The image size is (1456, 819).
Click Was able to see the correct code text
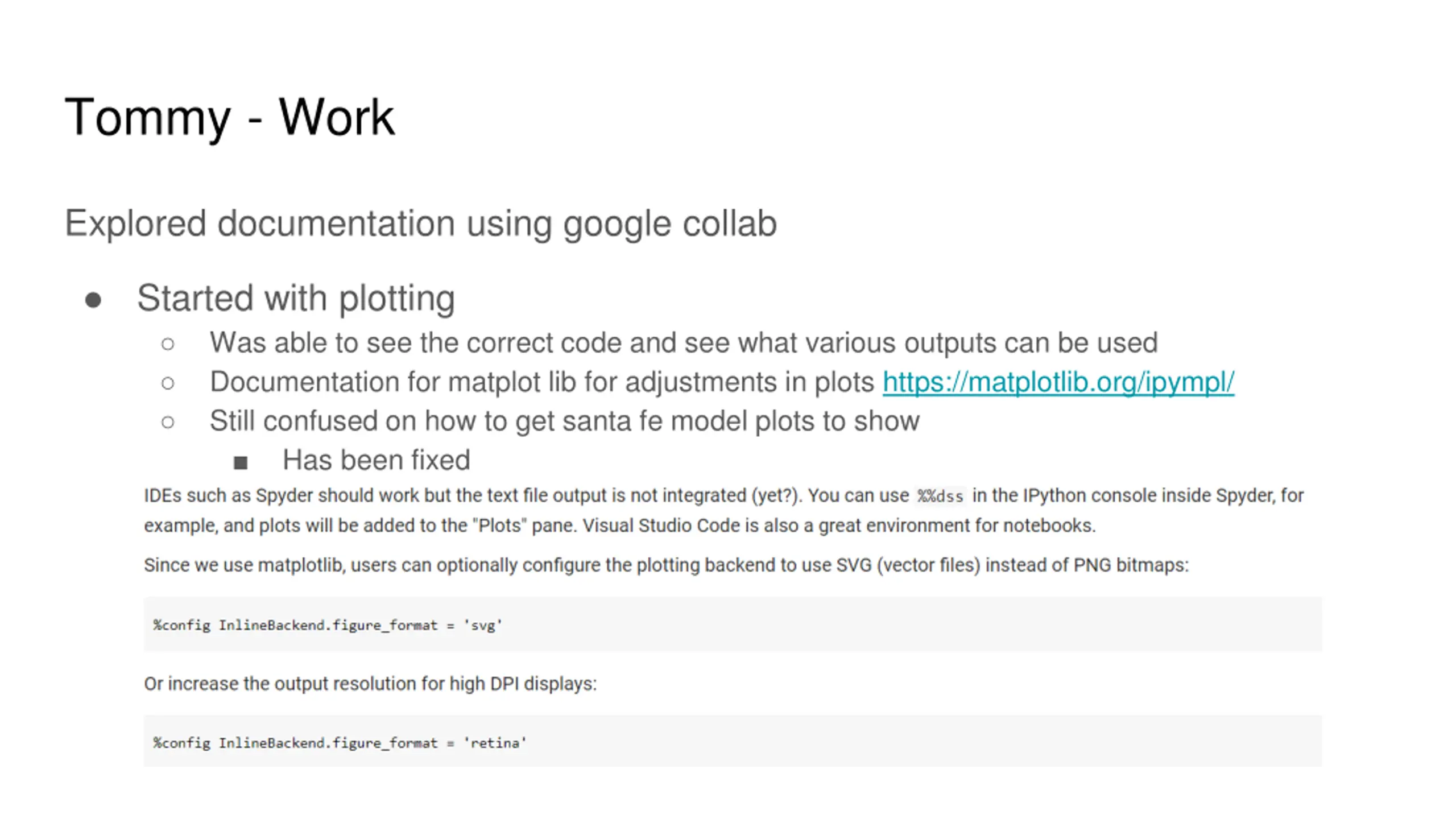684,343
